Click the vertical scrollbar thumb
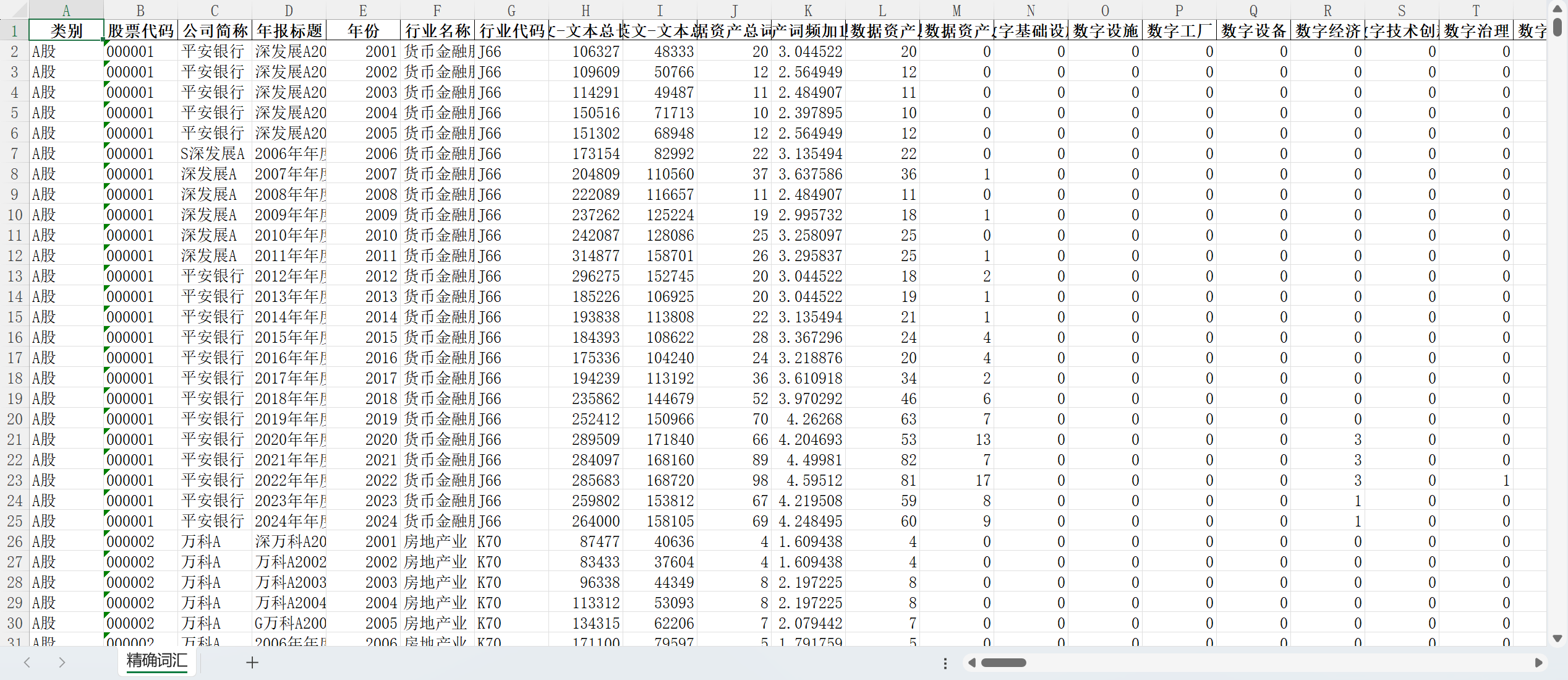 click(1557, 26)
